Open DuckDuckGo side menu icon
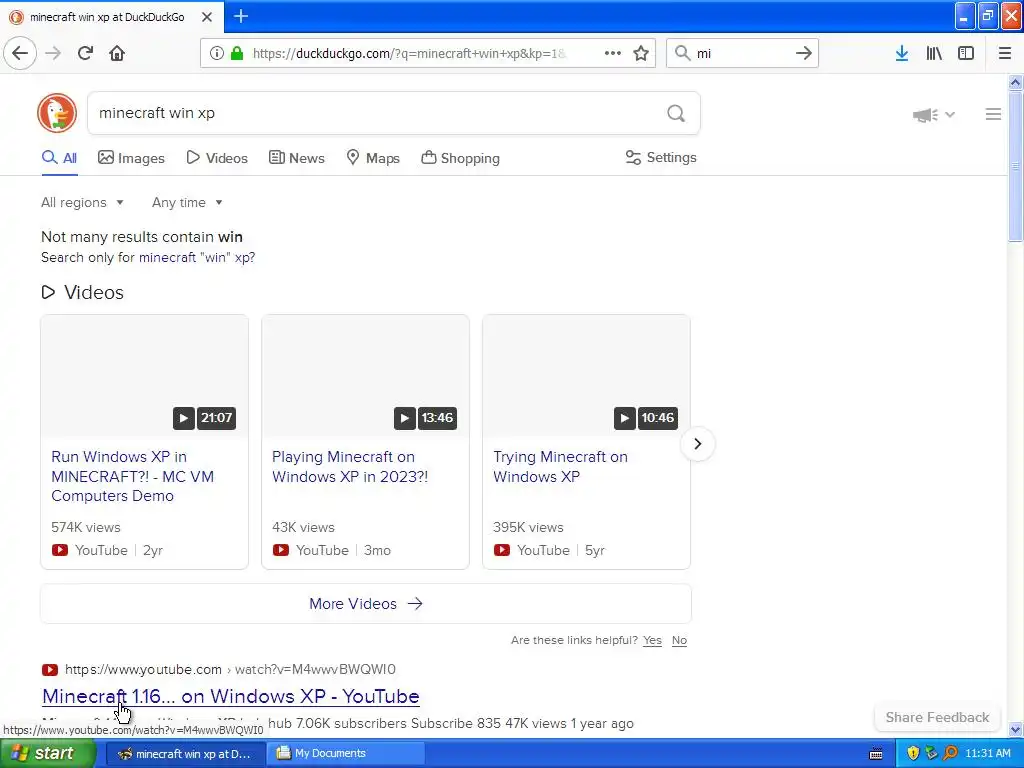The width and height of the screenshot is (1024, 768). [x=993, y=114]
